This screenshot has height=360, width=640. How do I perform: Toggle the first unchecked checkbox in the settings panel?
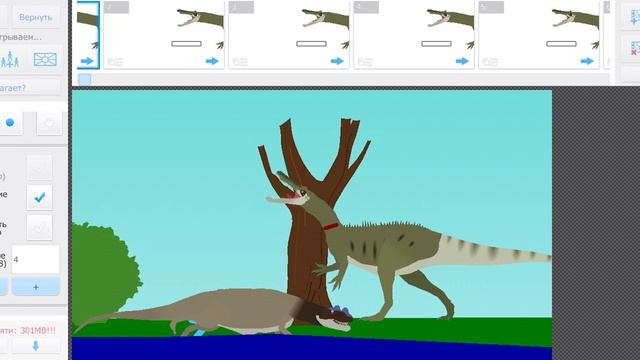pos(40,167)
